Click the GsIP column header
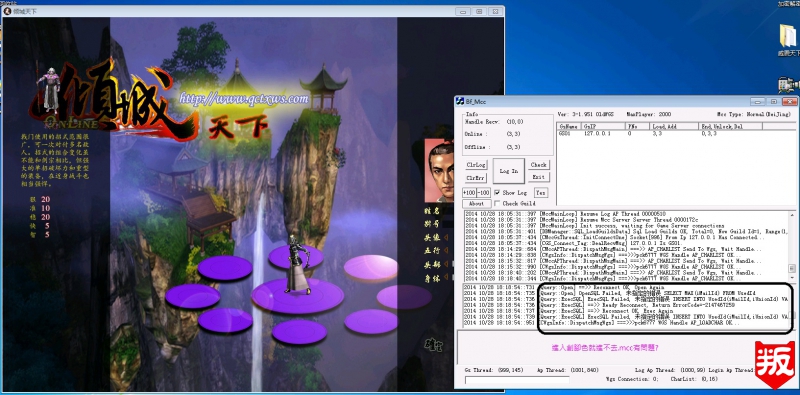The width and height of the screenshot is (800, 395). click(603, 126)
